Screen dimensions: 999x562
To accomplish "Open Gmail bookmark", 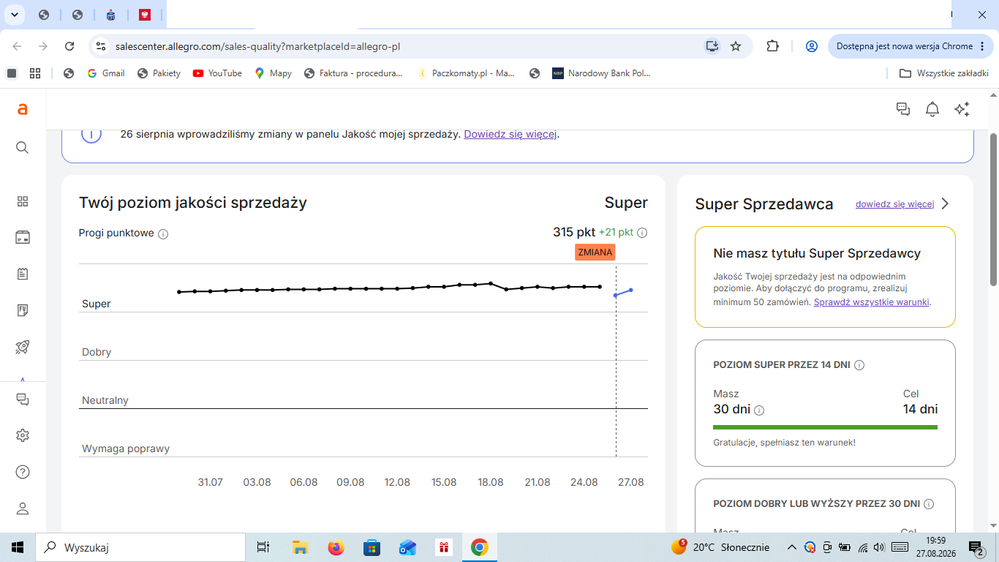I will pyautogui.click(x=106, y=73).
